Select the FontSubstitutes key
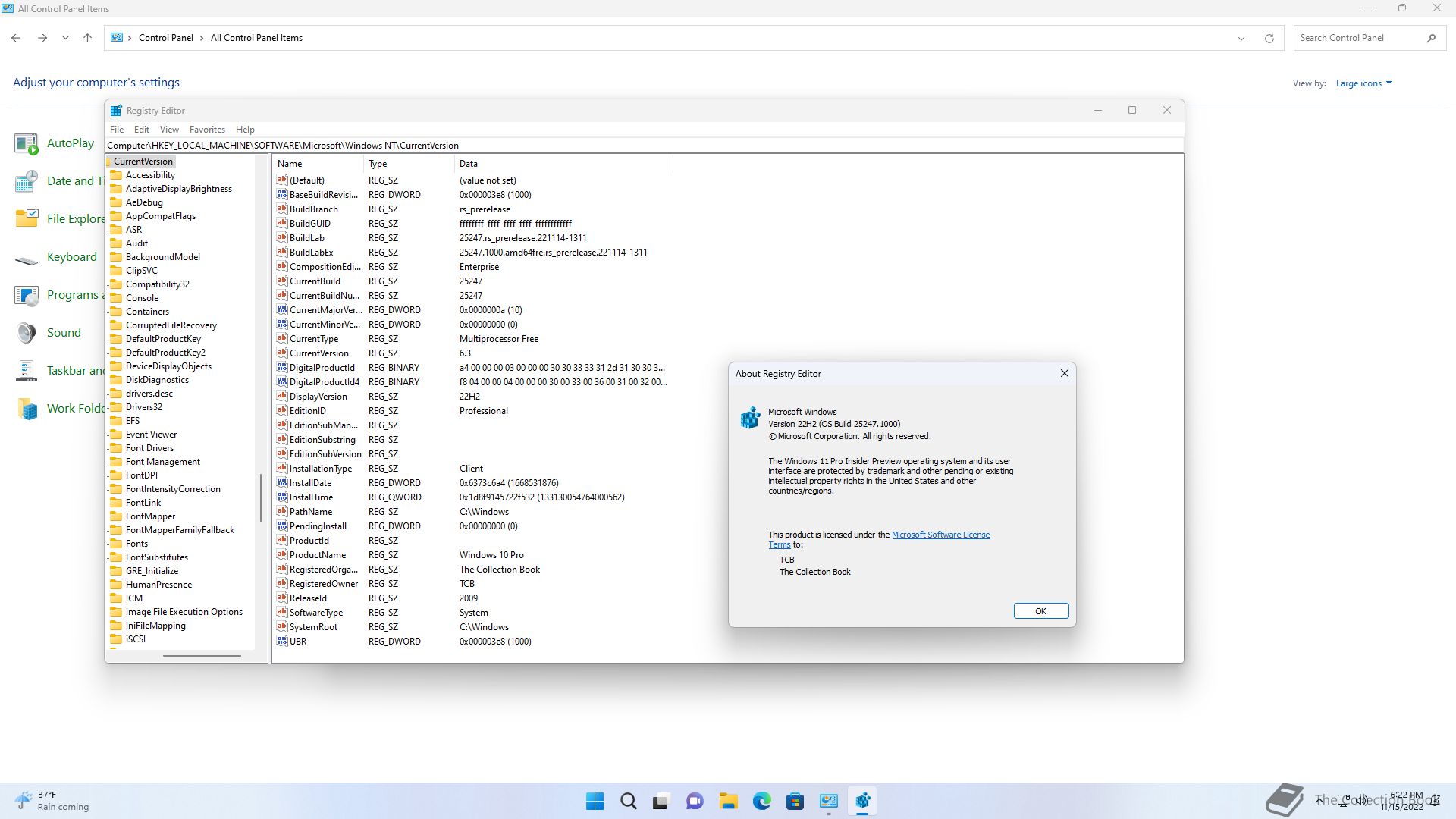The width and height of the screenshot is (1456, 819). click(x=157, y=557)
